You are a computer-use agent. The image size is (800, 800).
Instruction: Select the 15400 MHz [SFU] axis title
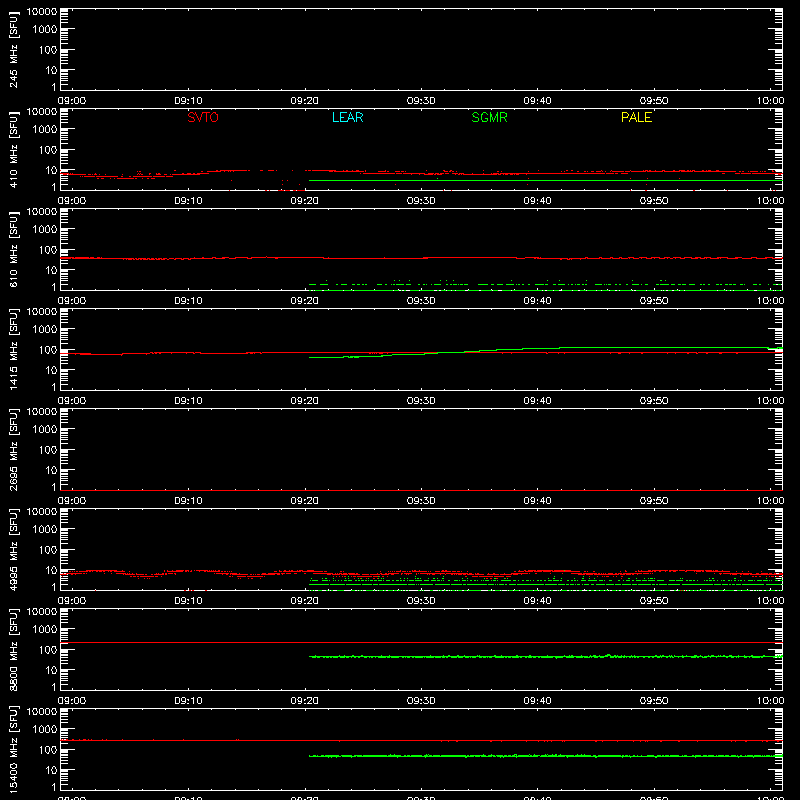click(13, 749)
